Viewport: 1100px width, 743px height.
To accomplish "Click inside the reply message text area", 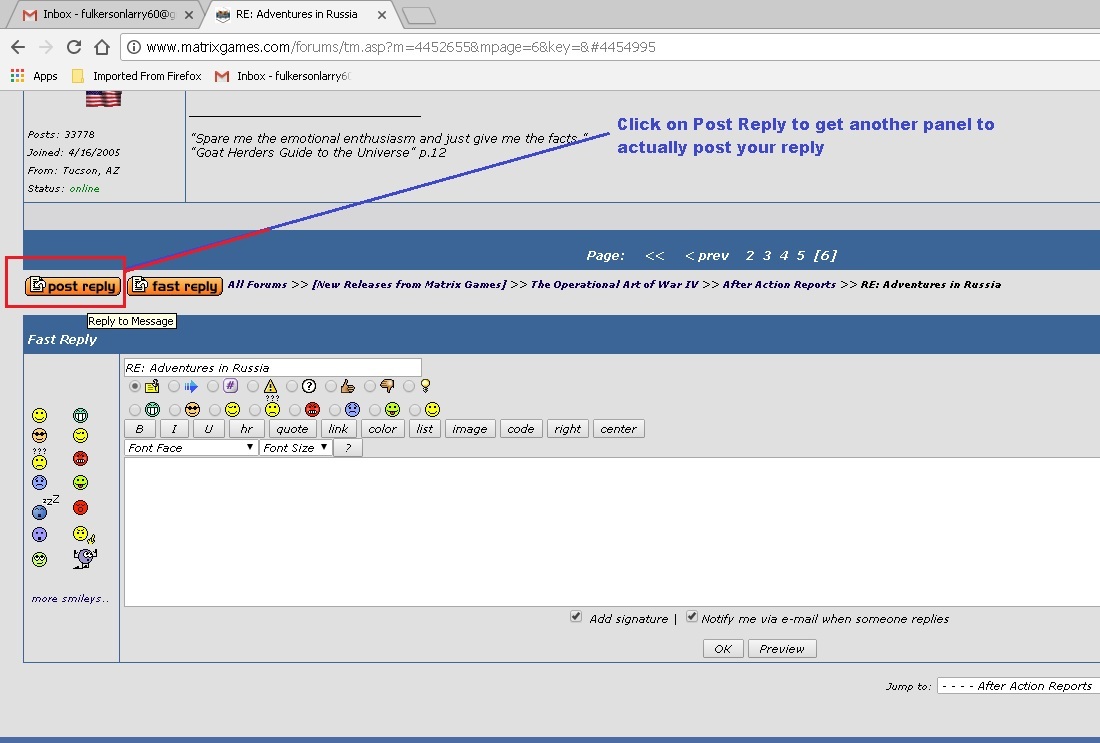I will (612, 531).
